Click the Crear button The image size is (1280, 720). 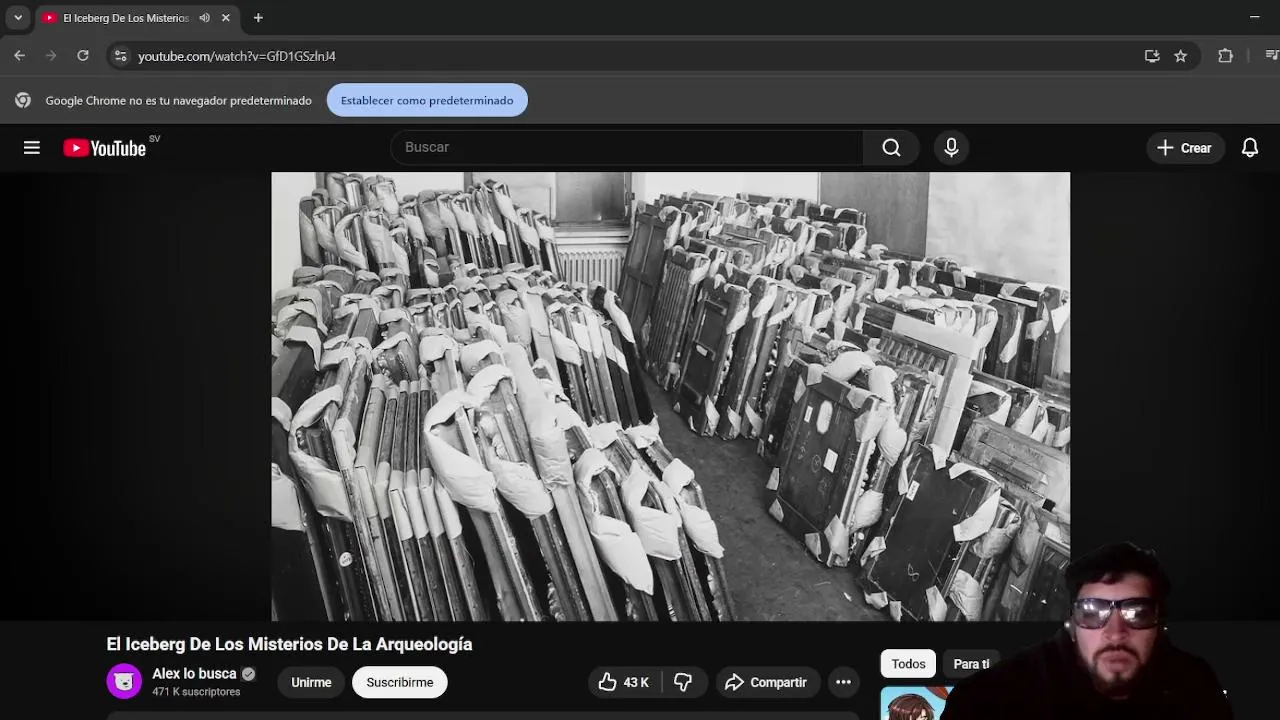(1184, 148)
